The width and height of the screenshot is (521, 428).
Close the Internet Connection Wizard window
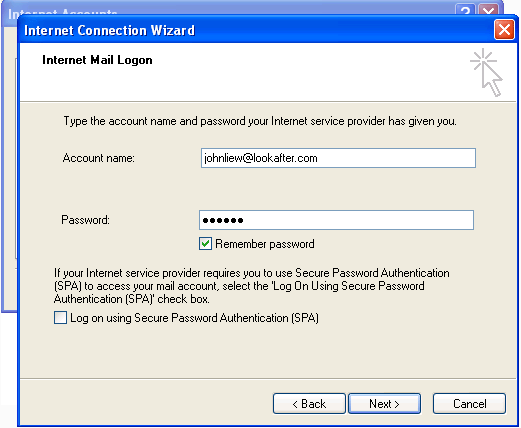pos(504,30)
